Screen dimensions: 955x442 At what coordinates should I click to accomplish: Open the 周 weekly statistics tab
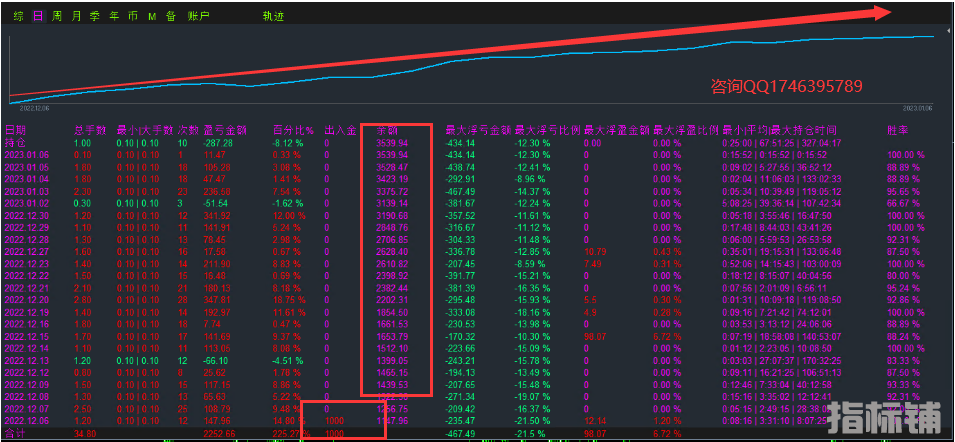click(x=57, y=17)
